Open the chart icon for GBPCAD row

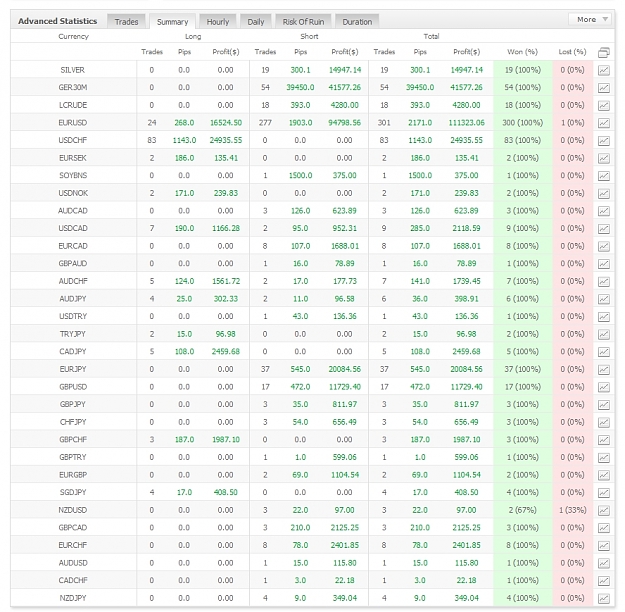(x=603, y=528)
